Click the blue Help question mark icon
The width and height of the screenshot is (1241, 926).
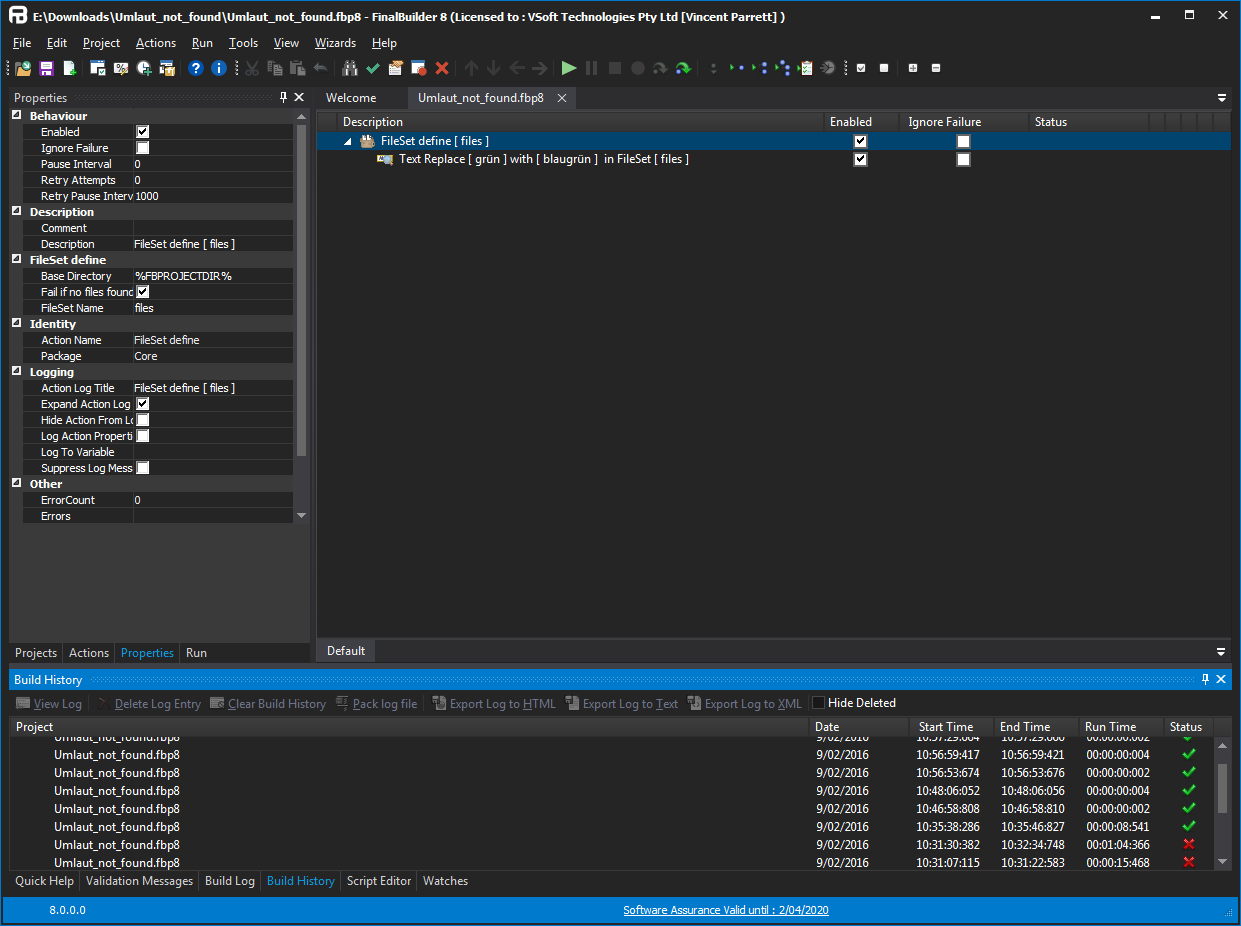[x=196, y=68]
